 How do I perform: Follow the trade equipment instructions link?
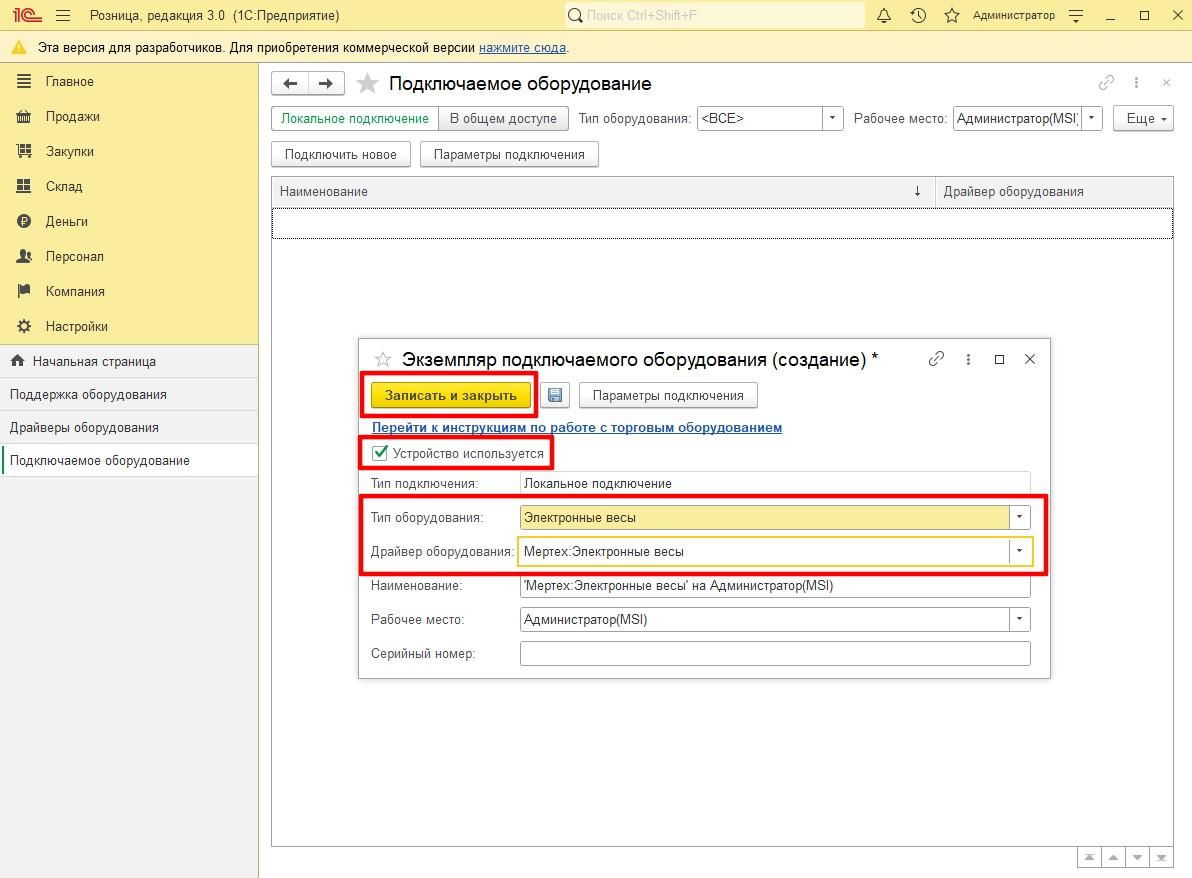pos(577,427)
